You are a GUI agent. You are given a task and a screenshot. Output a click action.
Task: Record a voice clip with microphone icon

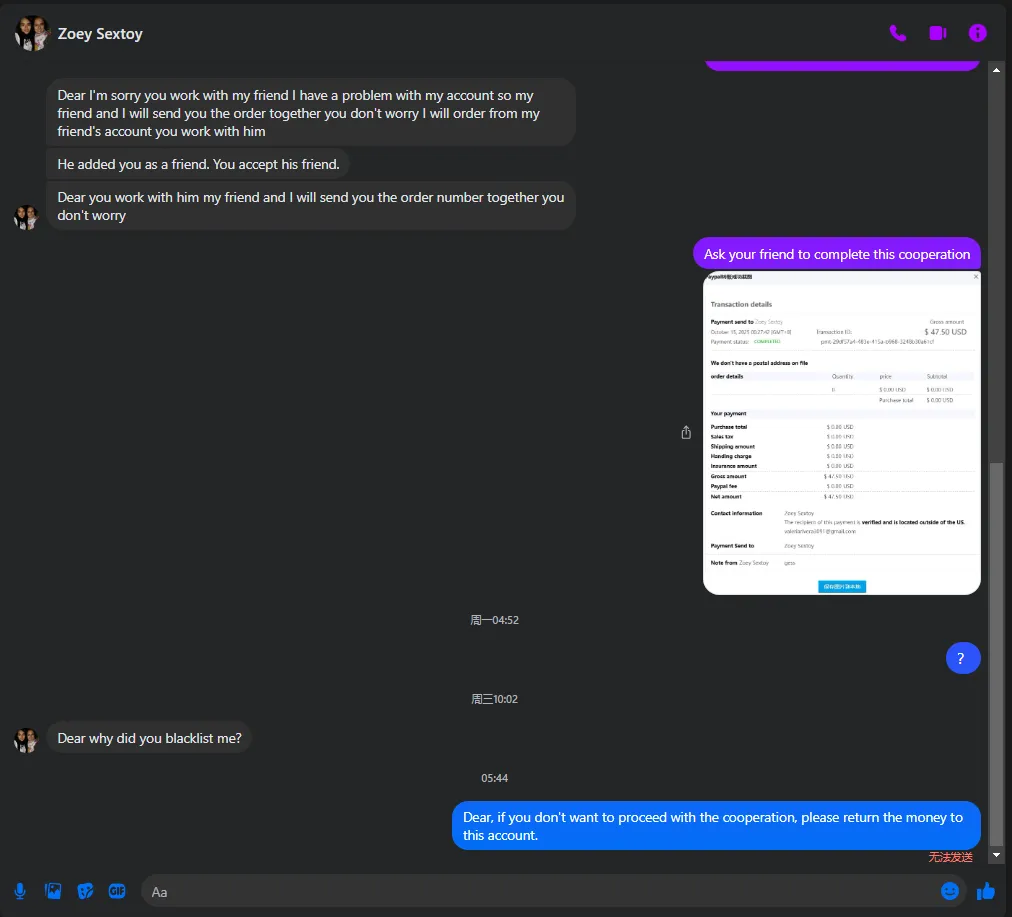(20, 891)
